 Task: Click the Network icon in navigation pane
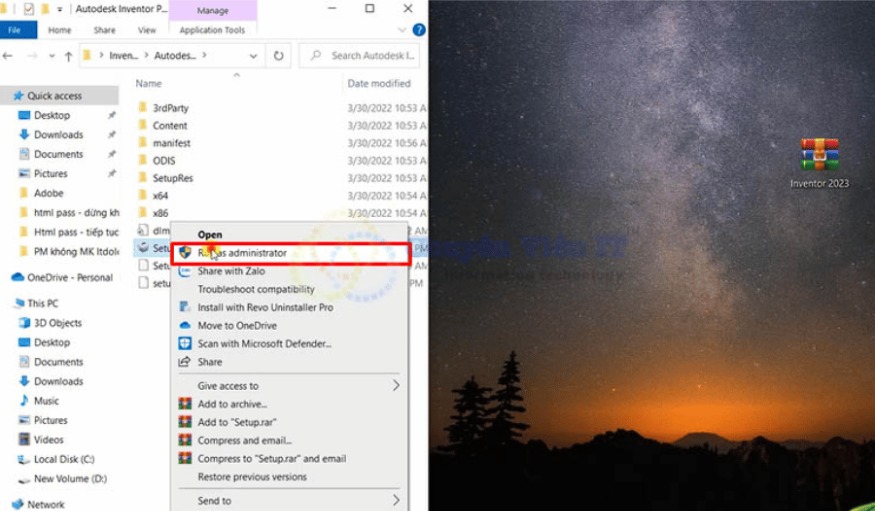click(45, 504)
